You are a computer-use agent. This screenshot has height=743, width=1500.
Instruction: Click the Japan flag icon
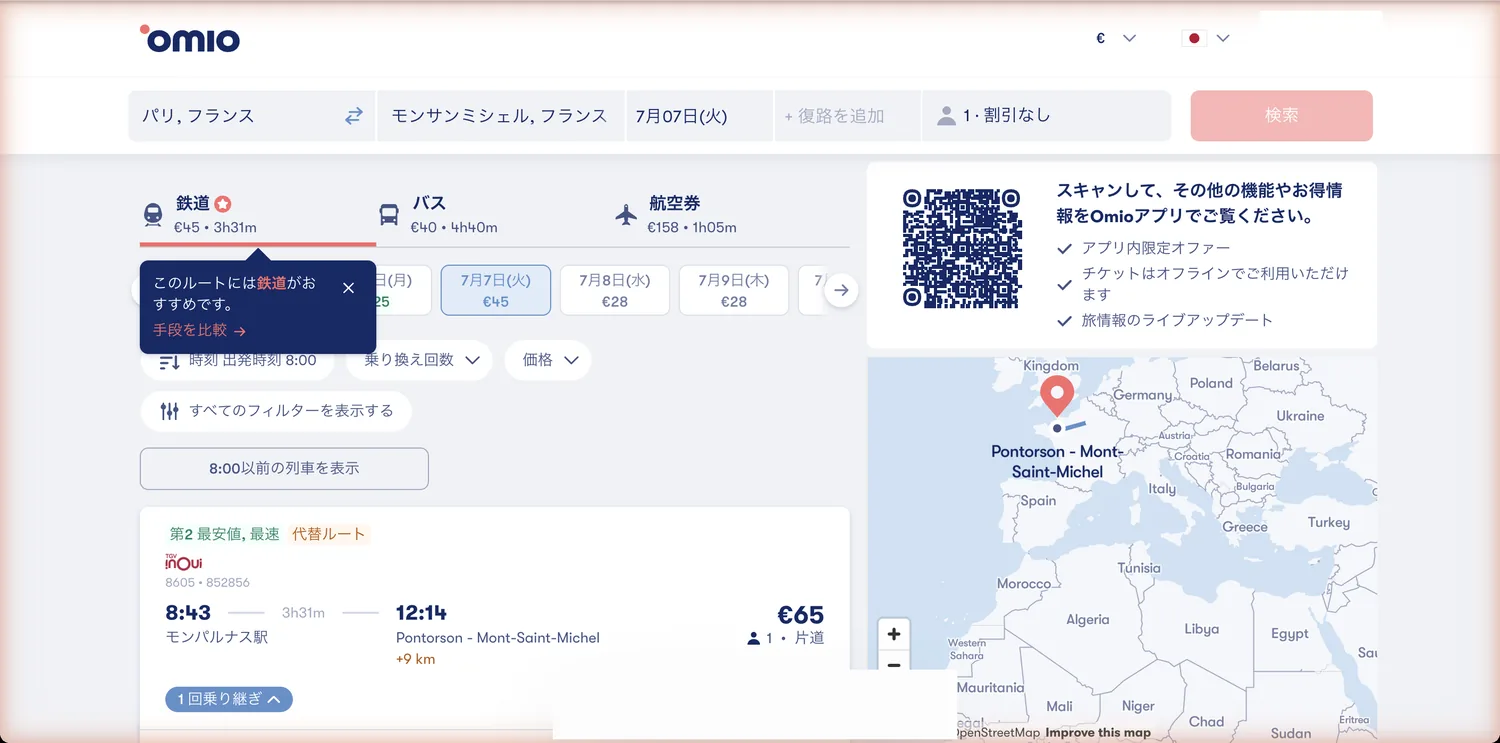tap(1192, 38)
